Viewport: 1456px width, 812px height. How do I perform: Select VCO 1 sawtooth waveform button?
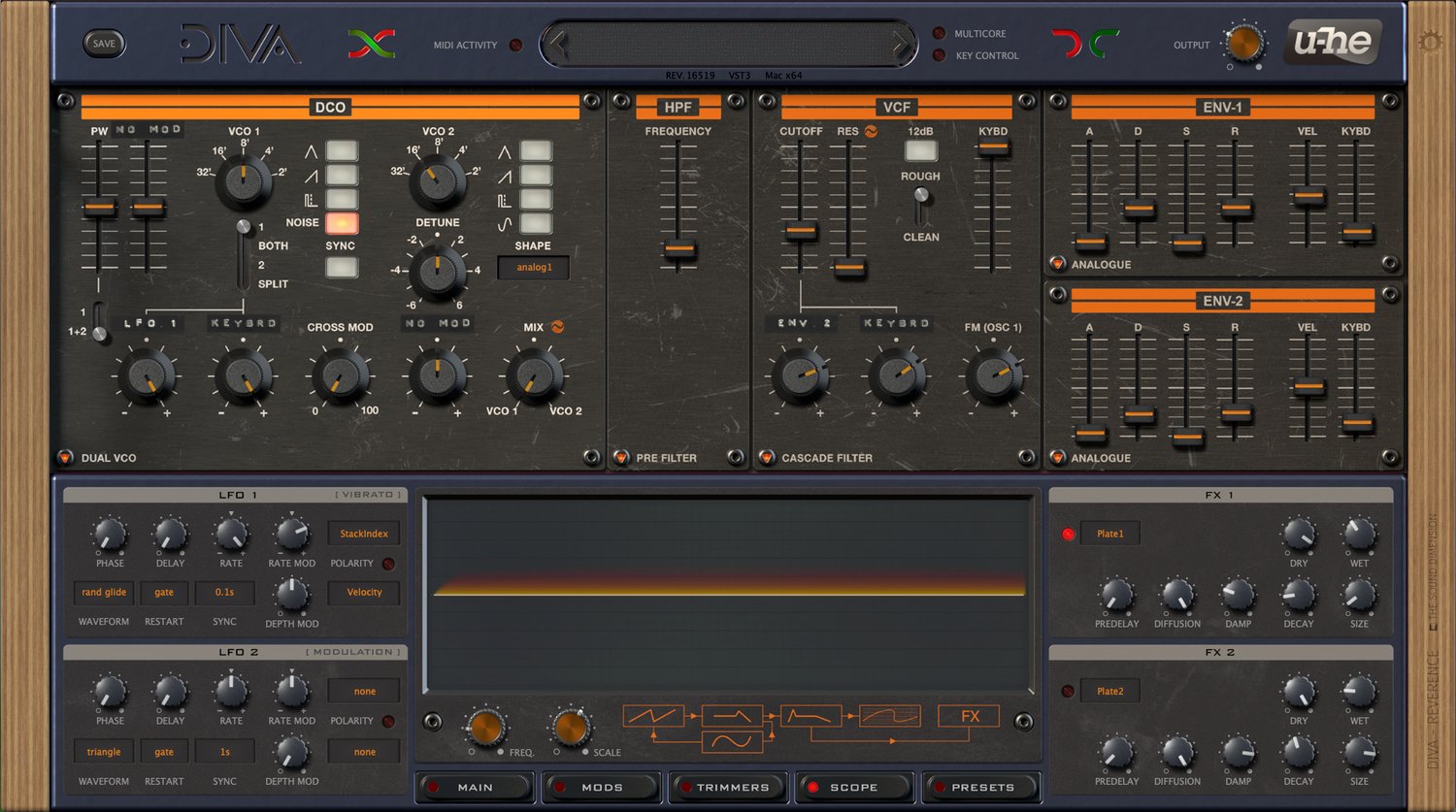tap(342, 176)
